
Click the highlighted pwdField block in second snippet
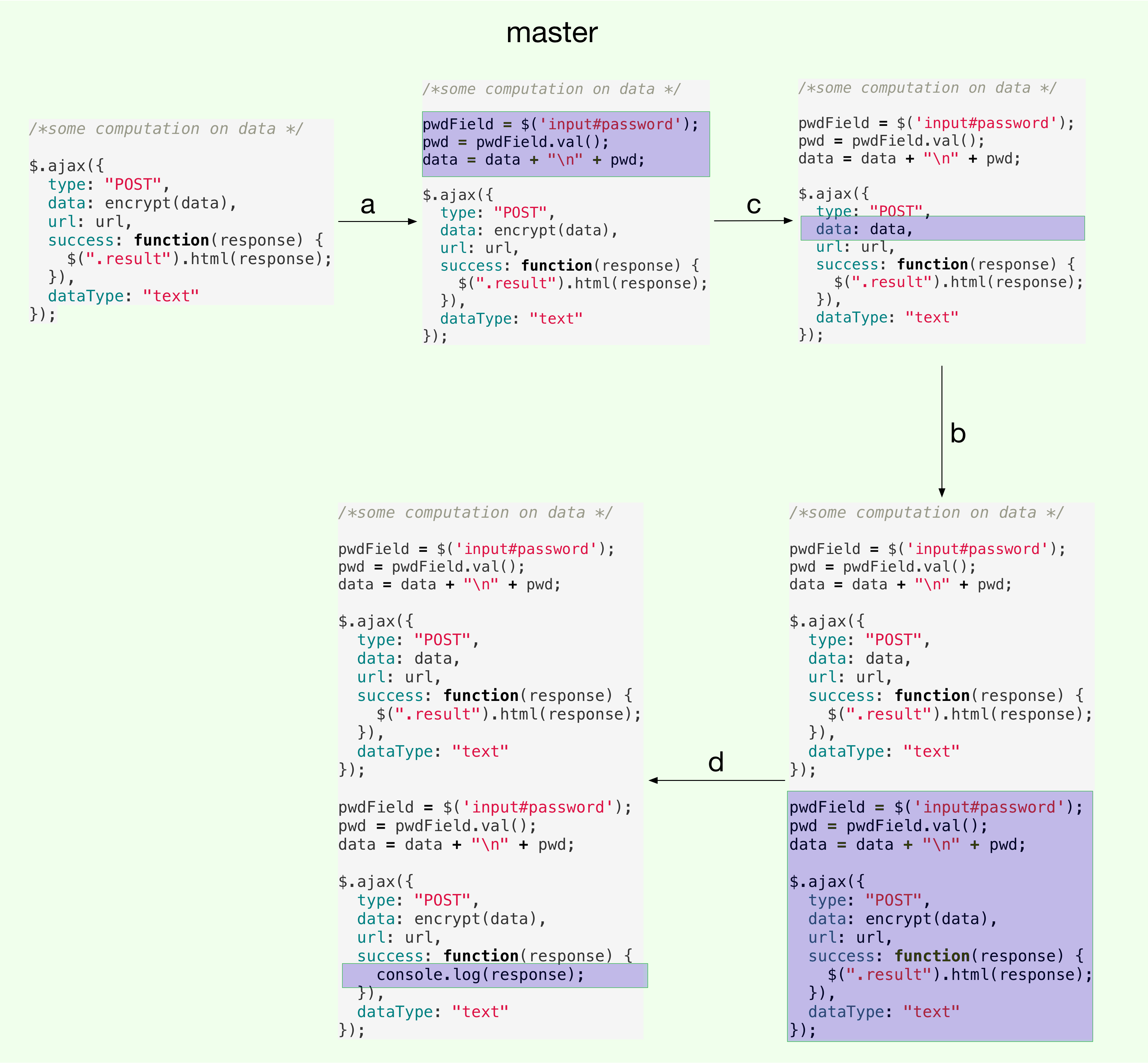pyautogui.click(x=565, y=144)
